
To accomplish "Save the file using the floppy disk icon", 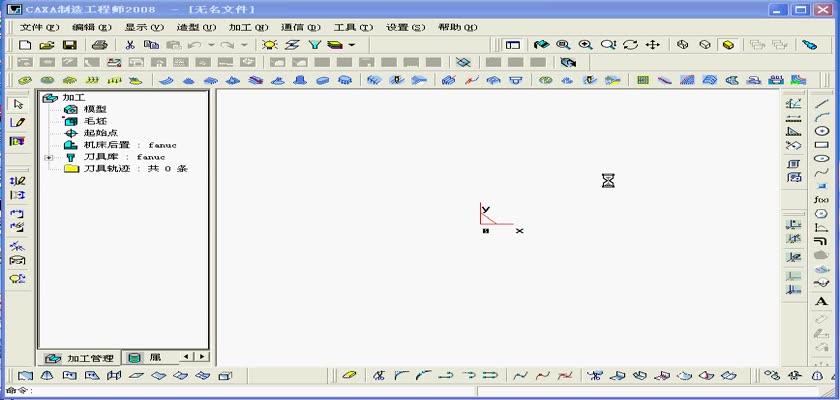I will [x=70, y=45].
